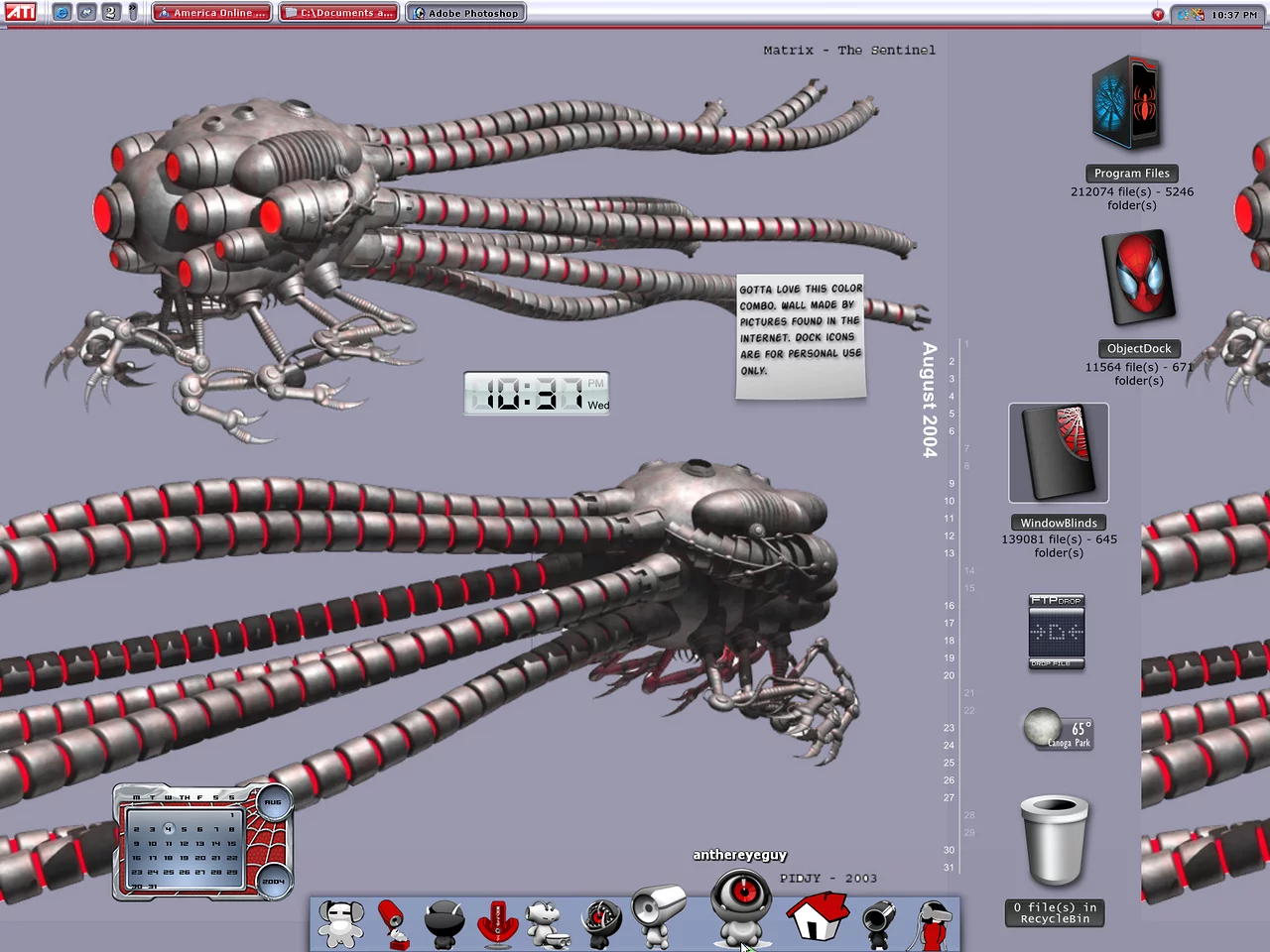Switch to Adobe Photoshop taskbar button
This screenshot has width=1270, height=952.
(465, 13)
